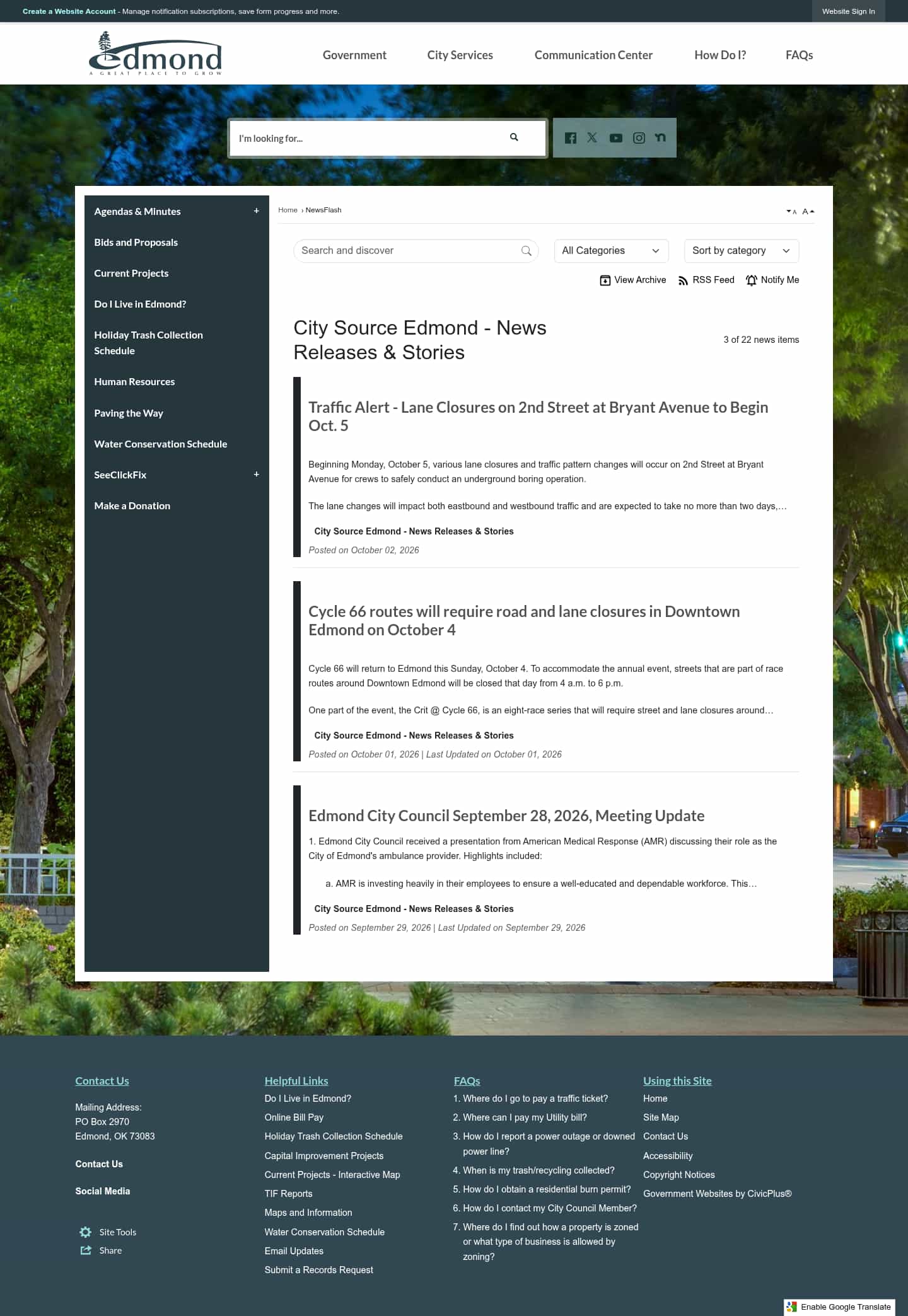Open Online Bill Pay footer link
The width and height of the screenshot is (908, 1316).
tap(294, 1117)
